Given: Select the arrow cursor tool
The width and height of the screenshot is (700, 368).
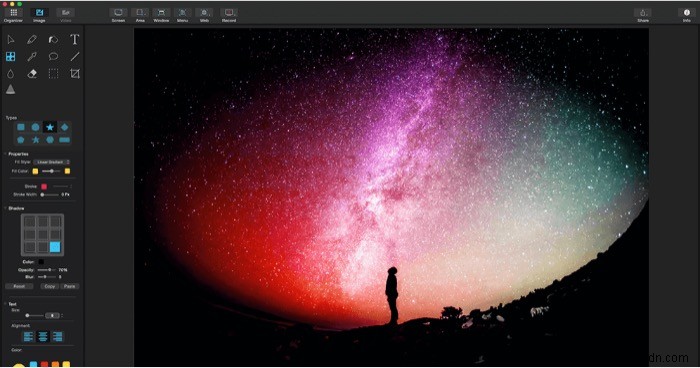Looking at the screenshot, I should (11, 40).
